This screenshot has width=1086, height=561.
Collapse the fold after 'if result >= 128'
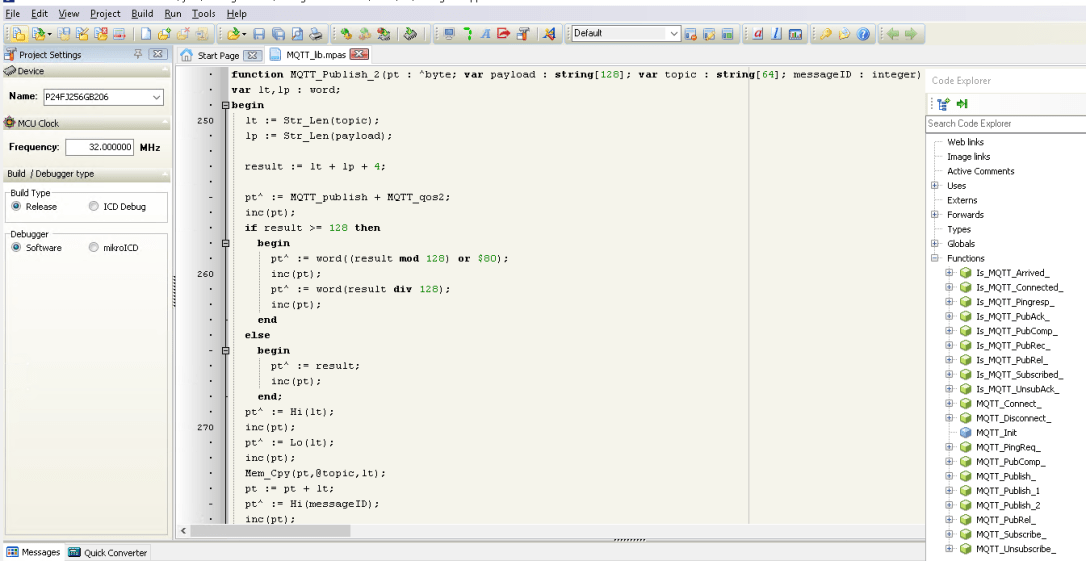[x=225, y=243]
